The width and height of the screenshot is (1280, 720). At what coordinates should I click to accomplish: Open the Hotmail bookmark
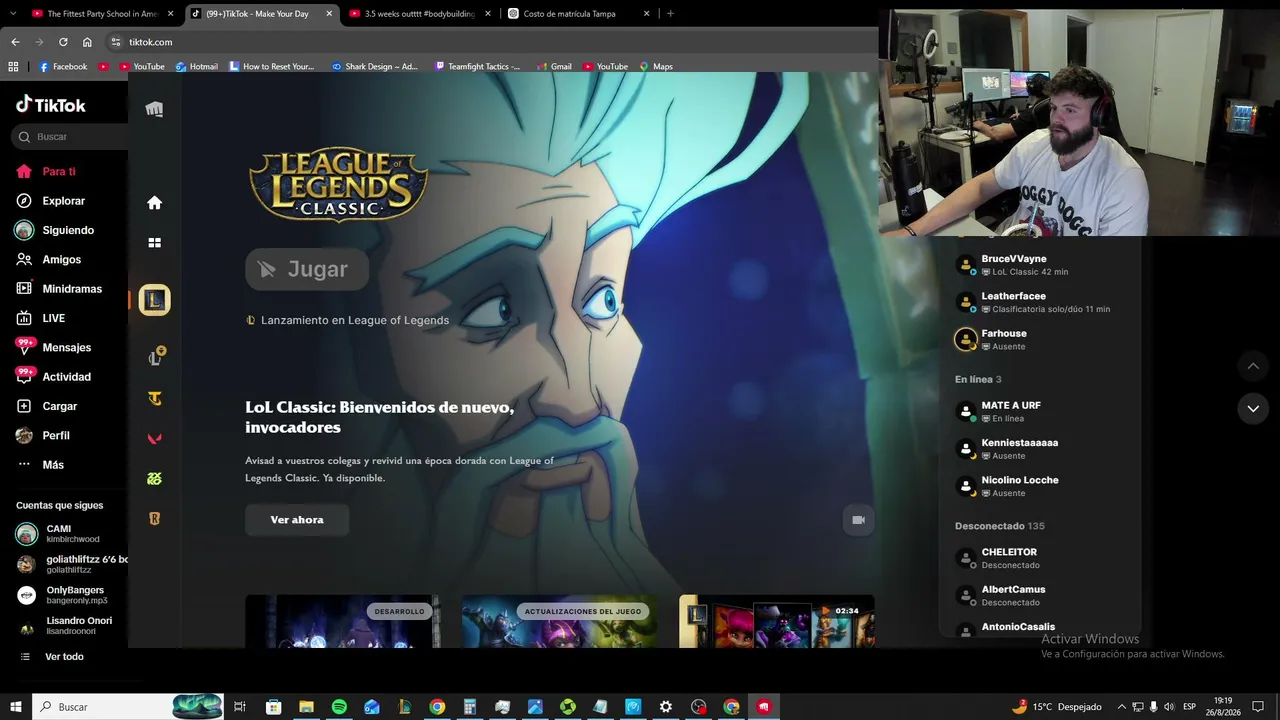[x=197, y=67]
